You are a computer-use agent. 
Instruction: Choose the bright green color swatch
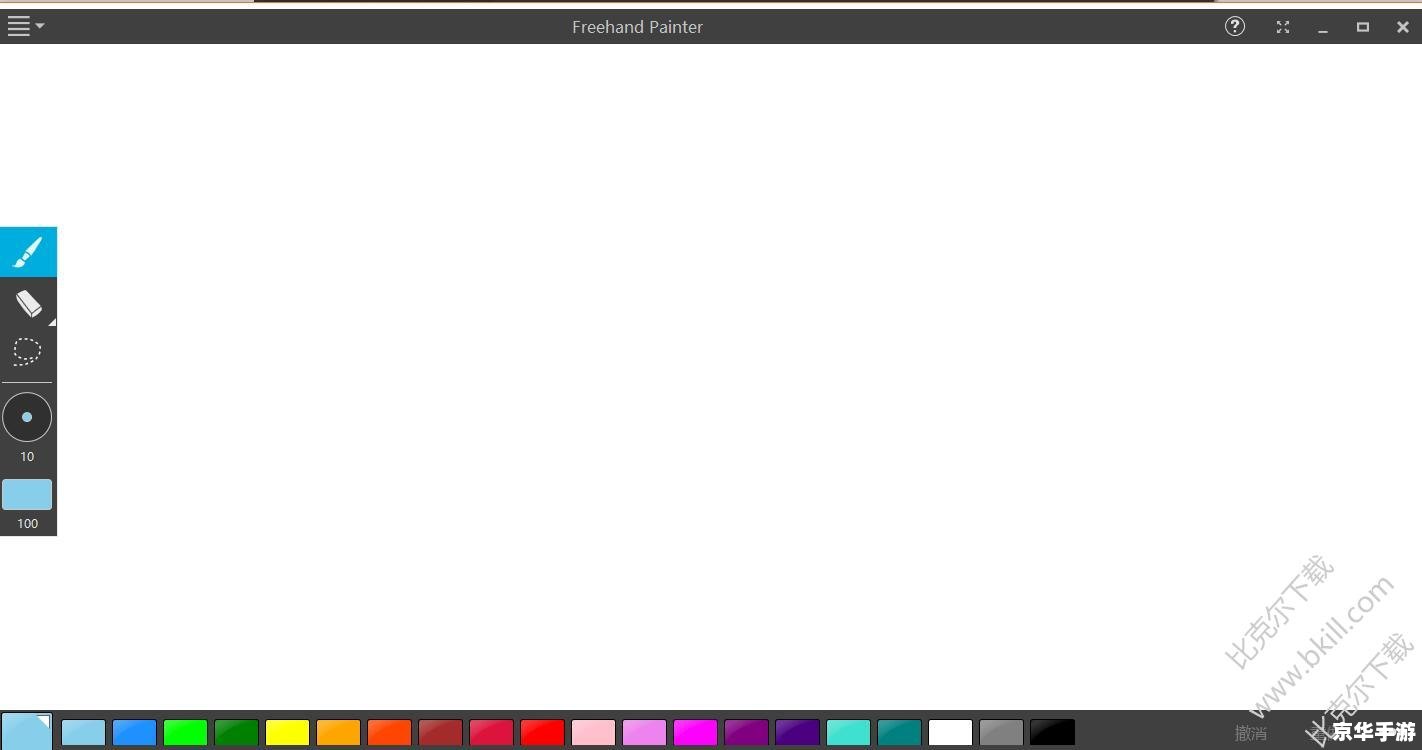pos(185,733)
